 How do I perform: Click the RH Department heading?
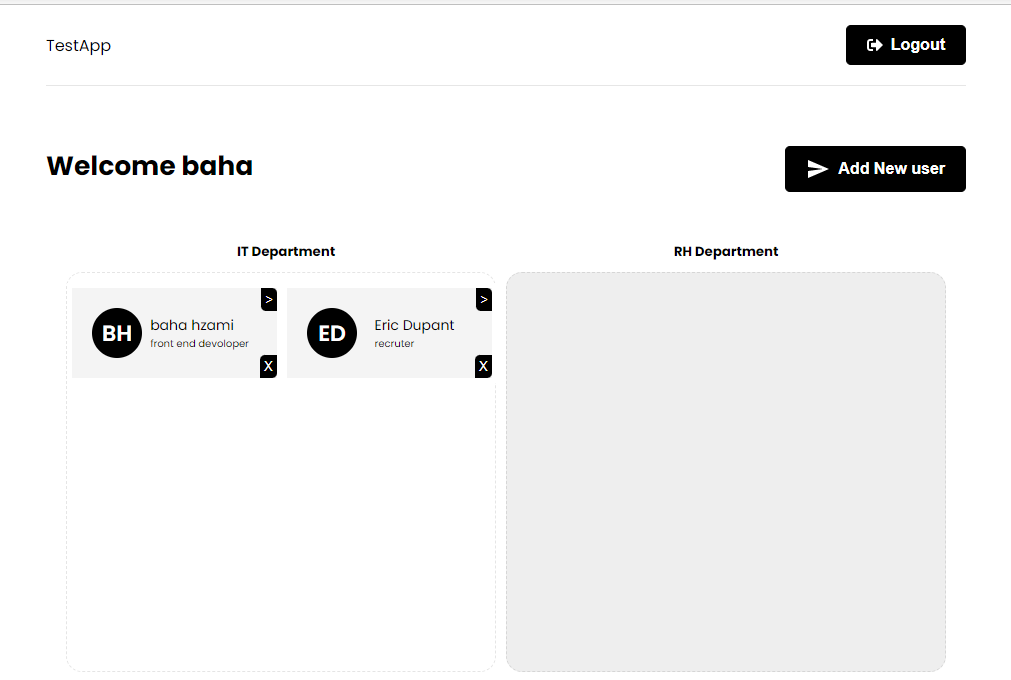point(726,251)
